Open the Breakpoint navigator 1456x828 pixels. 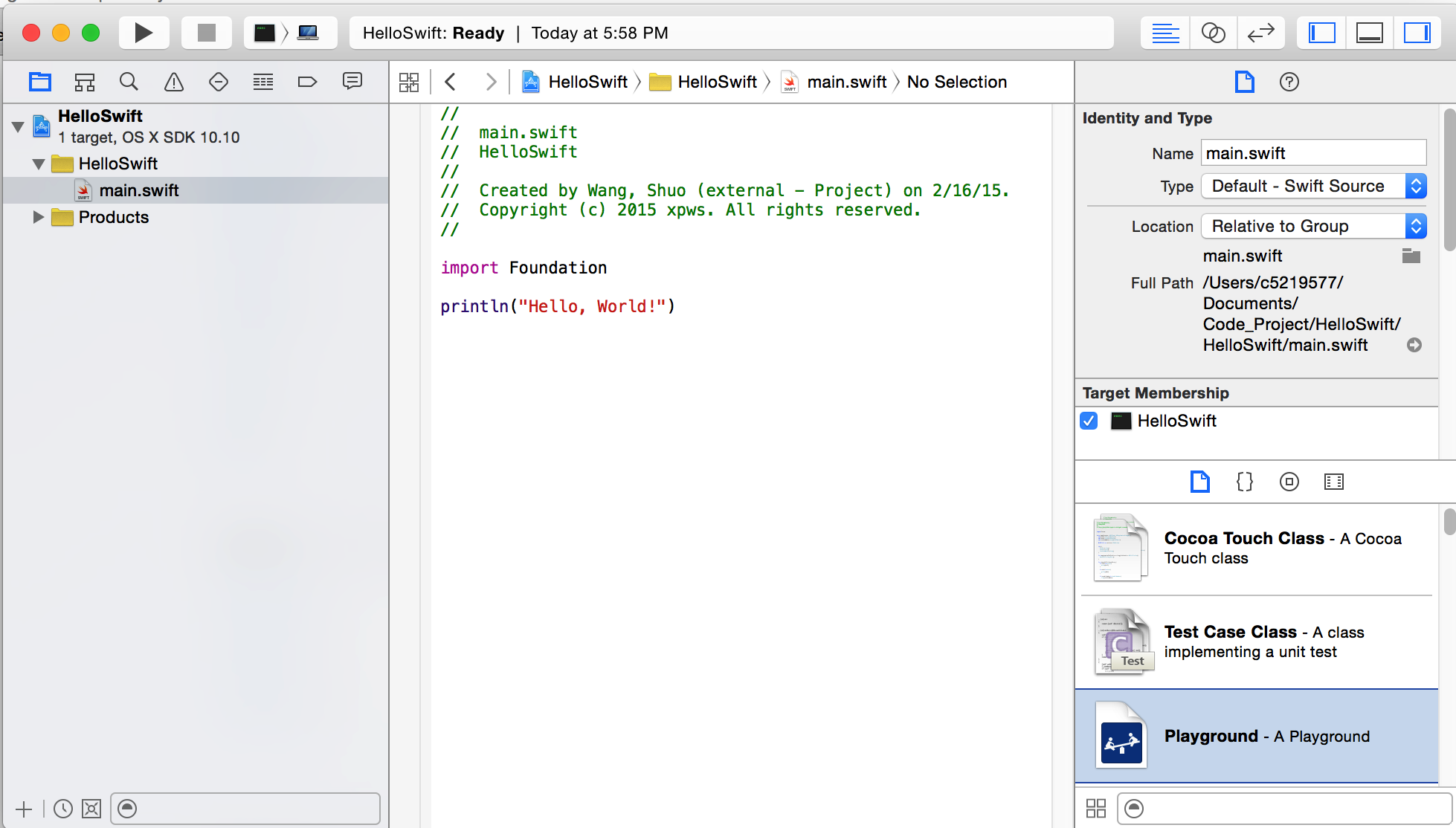[x=307, y=82]
